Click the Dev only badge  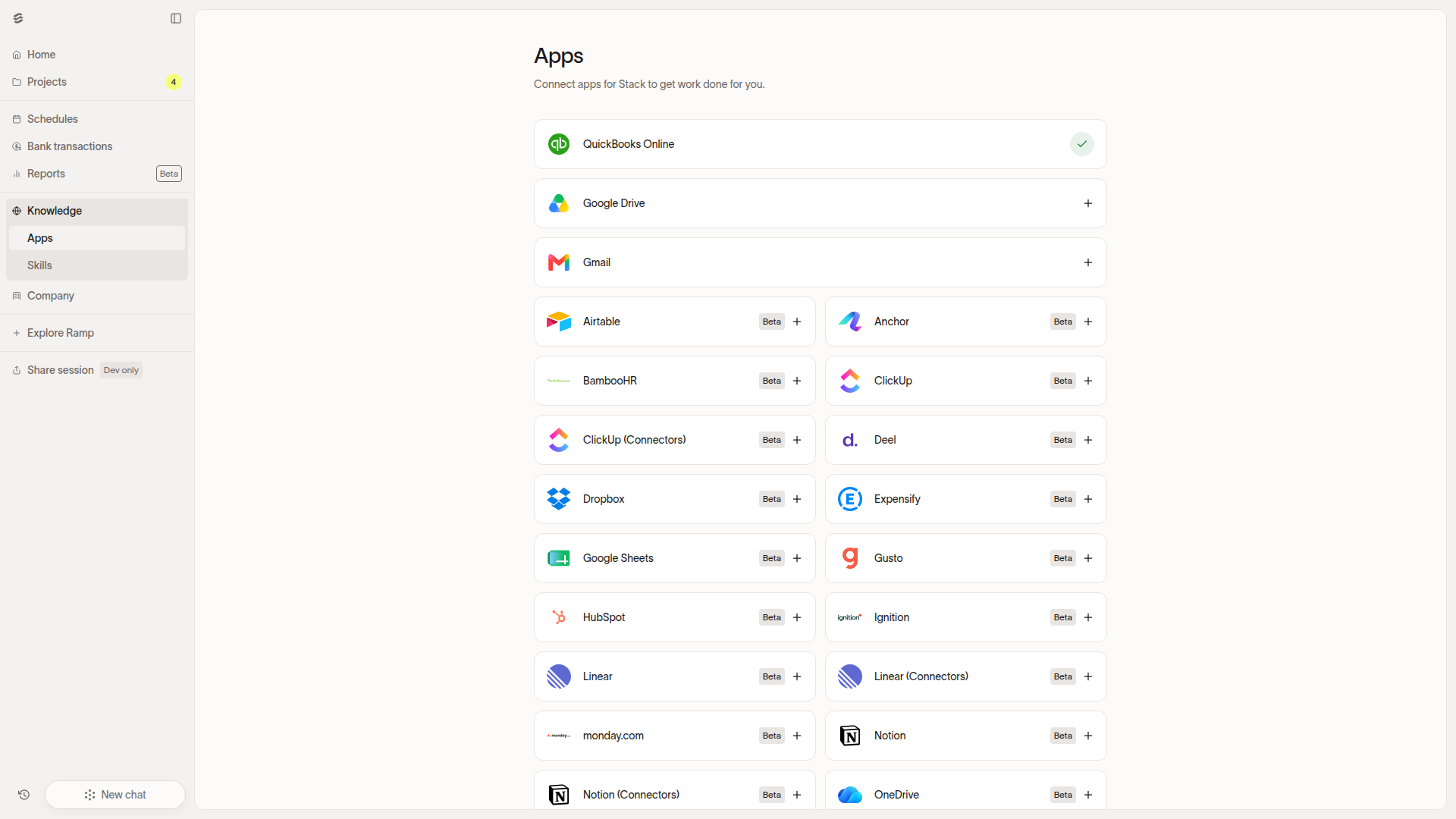click(121, 370)
